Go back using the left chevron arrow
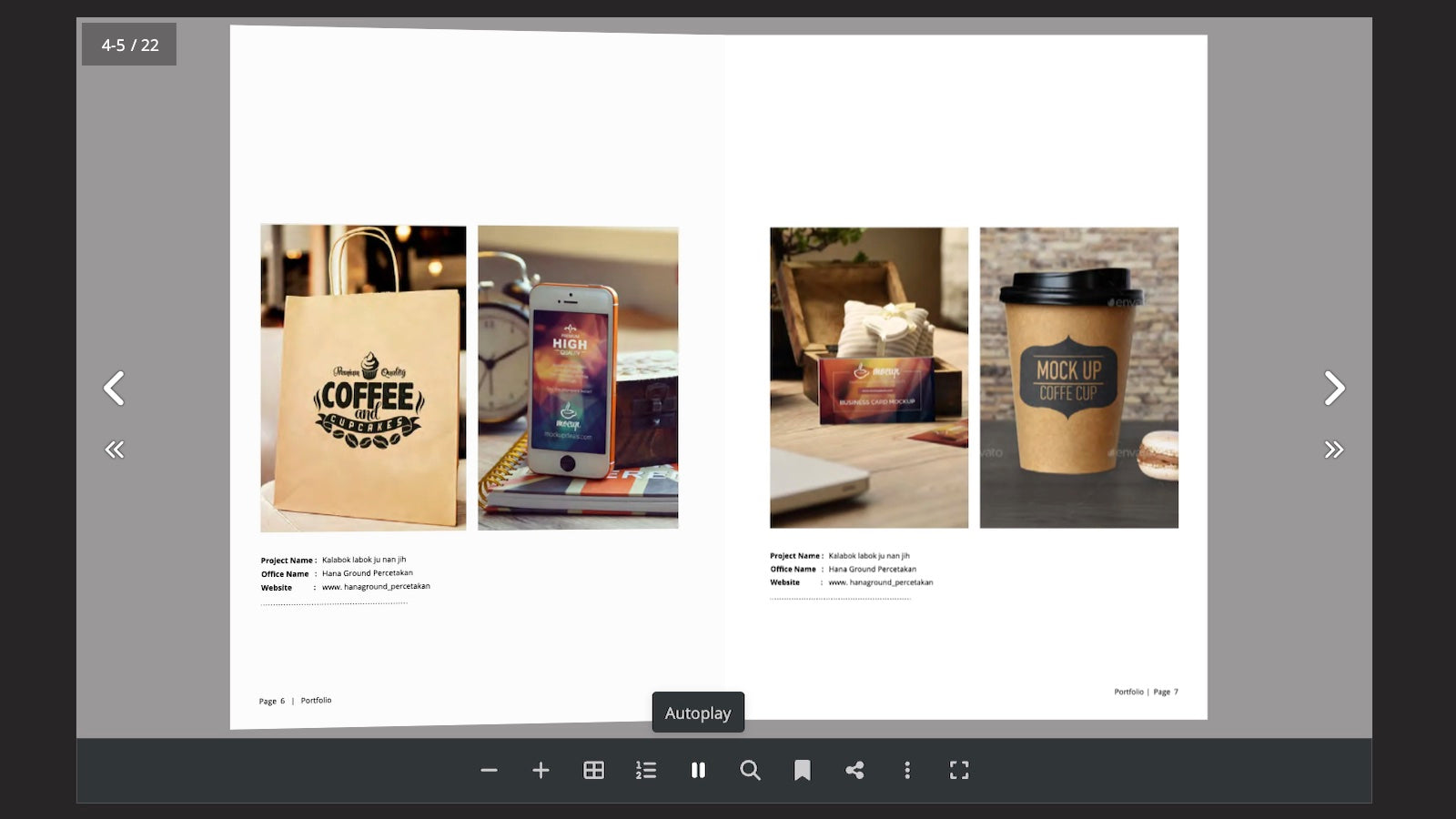This screenshot has width=1456, height=819. click(115, 389)
